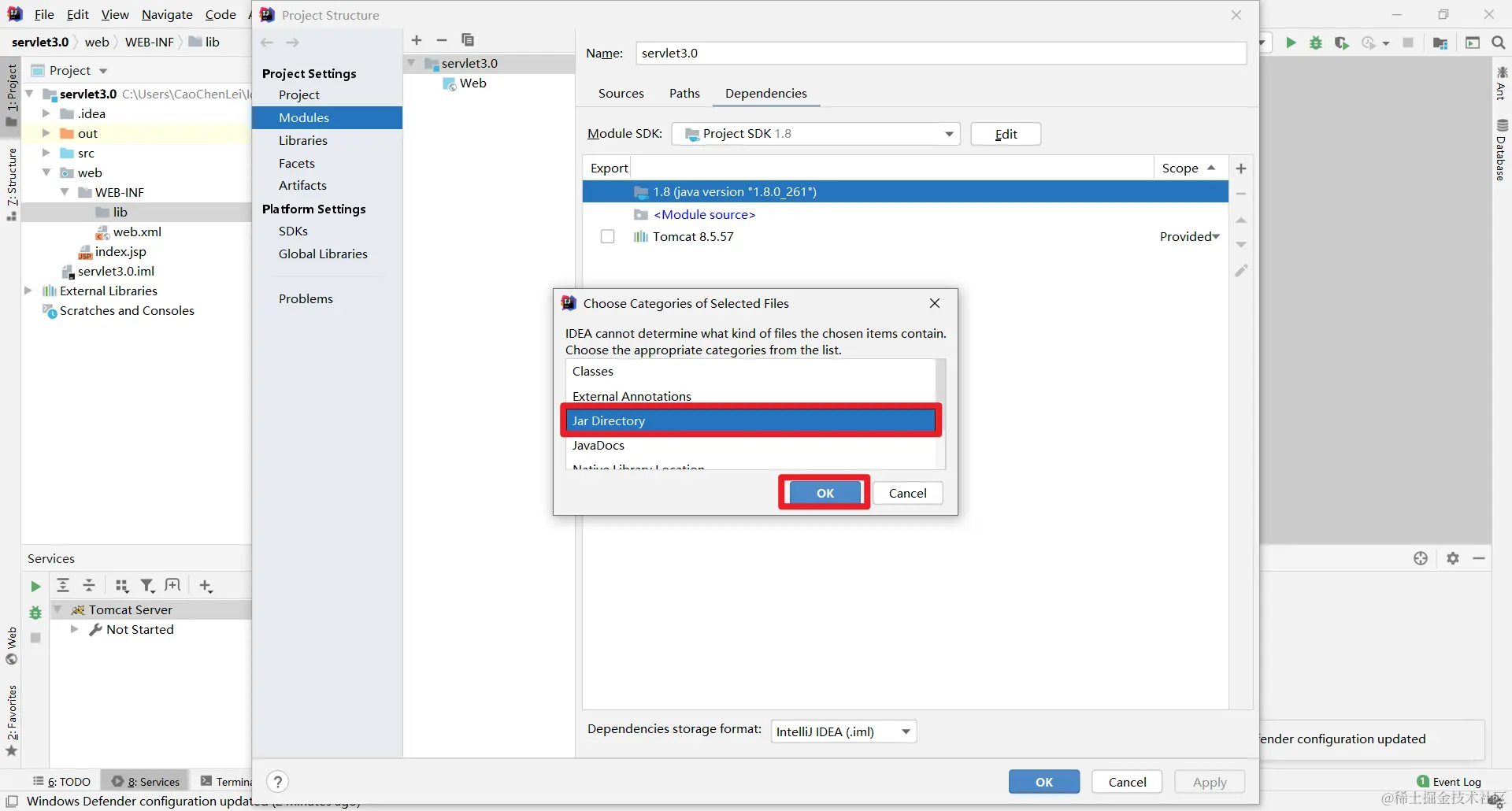Run Tomcat service from Services panel
1512x811 pixels.
tap(35, 587)
